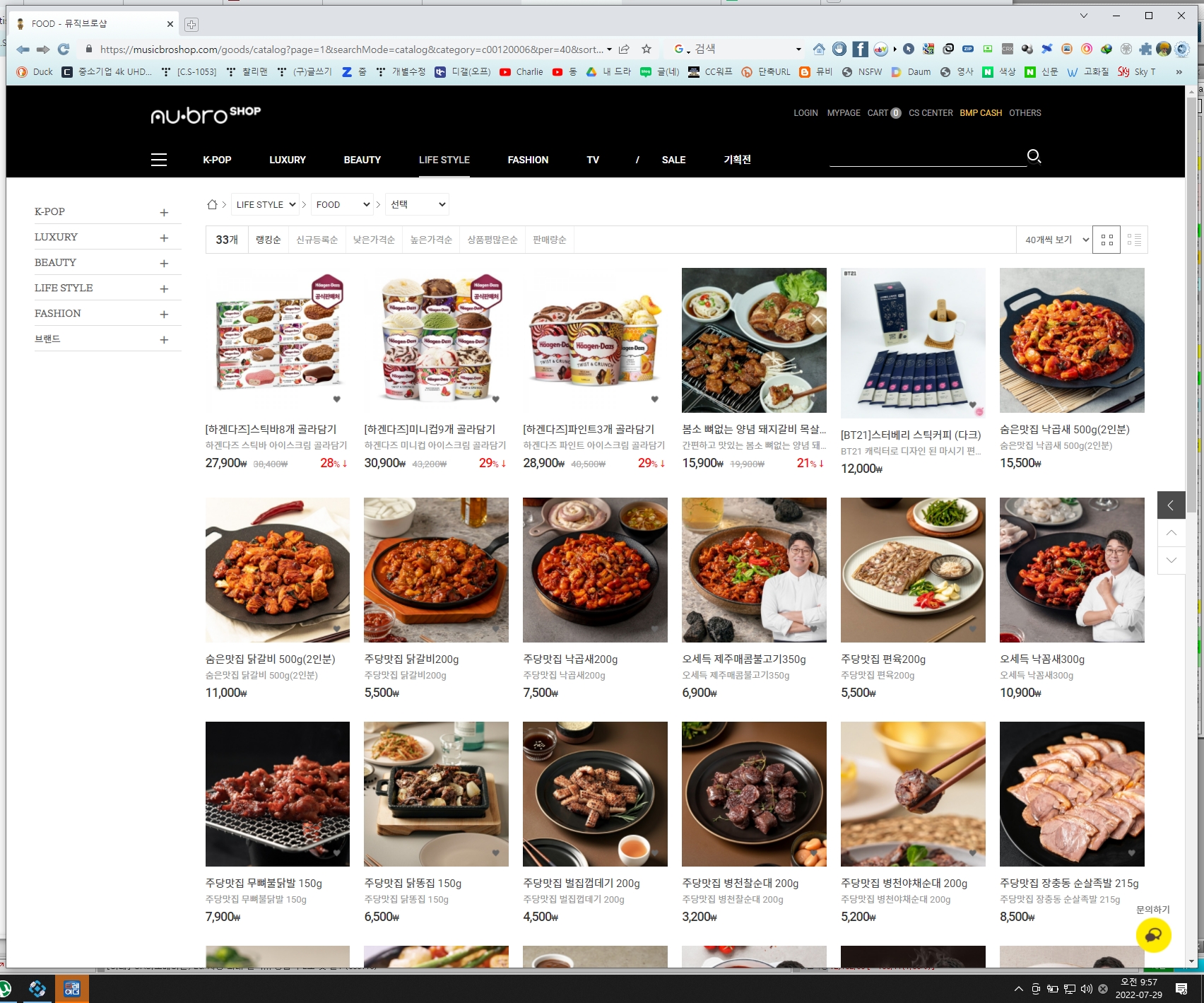Screen dimensions: 1204x1003
Task: Open the Duck bookmark
Action: [35, 71]
